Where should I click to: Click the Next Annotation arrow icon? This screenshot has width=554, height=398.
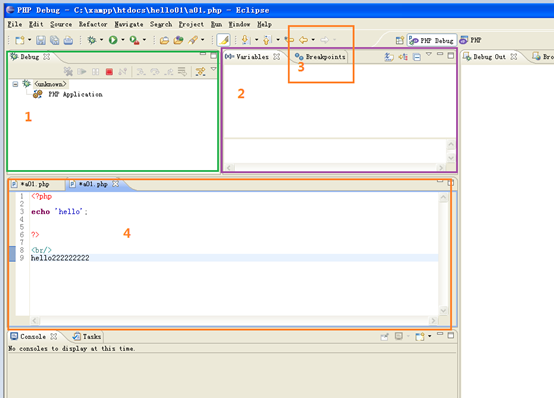(246, 40)
